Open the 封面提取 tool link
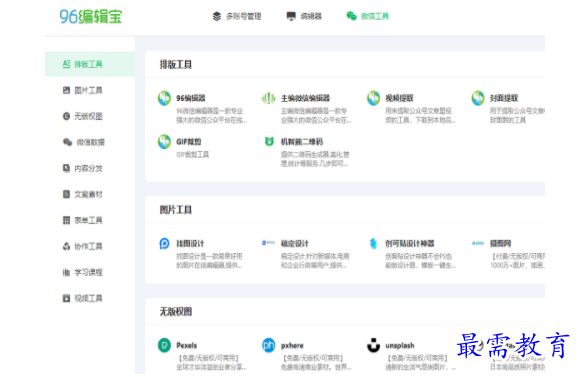This screenshot has width=578, height=377. click(x=504, y=98)
